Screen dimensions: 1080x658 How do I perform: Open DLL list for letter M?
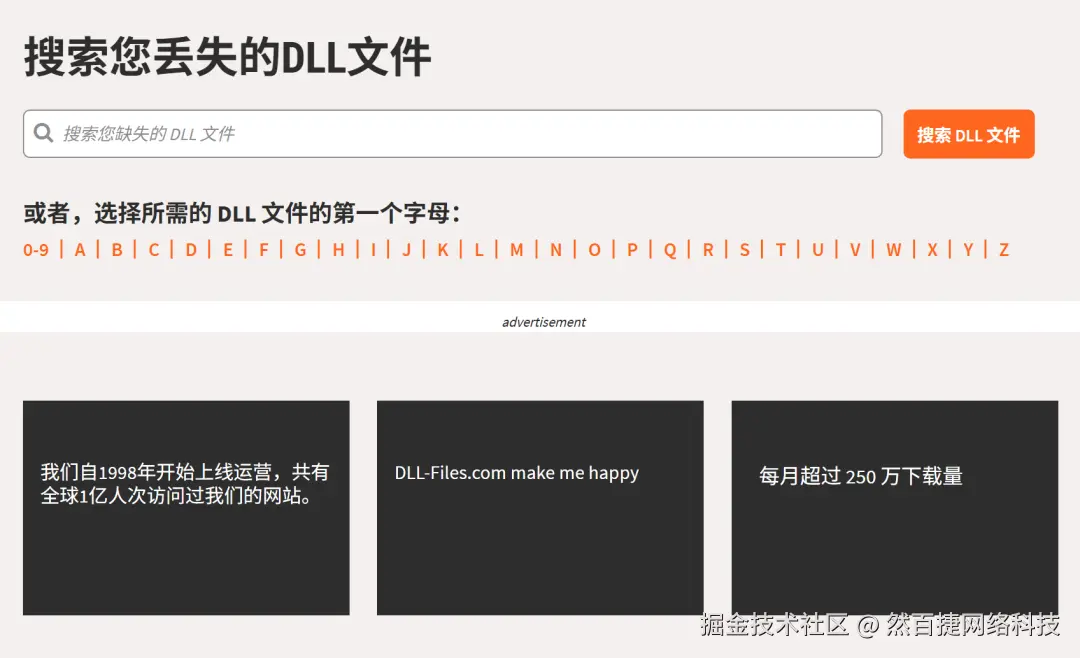[x=516, y=250]
